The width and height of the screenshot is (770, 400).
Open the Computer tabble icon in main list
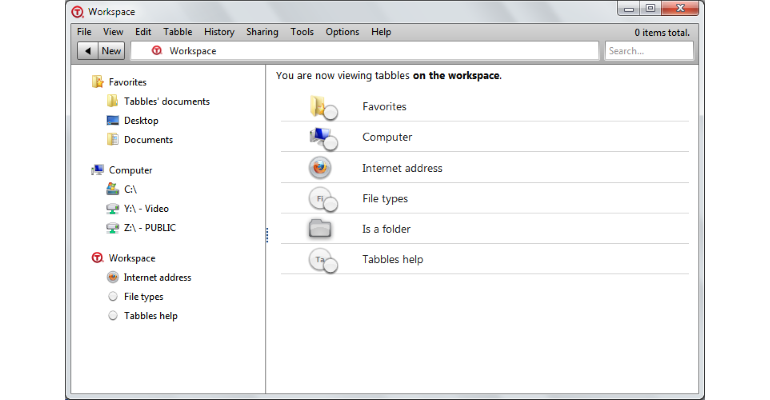[323, 138]
